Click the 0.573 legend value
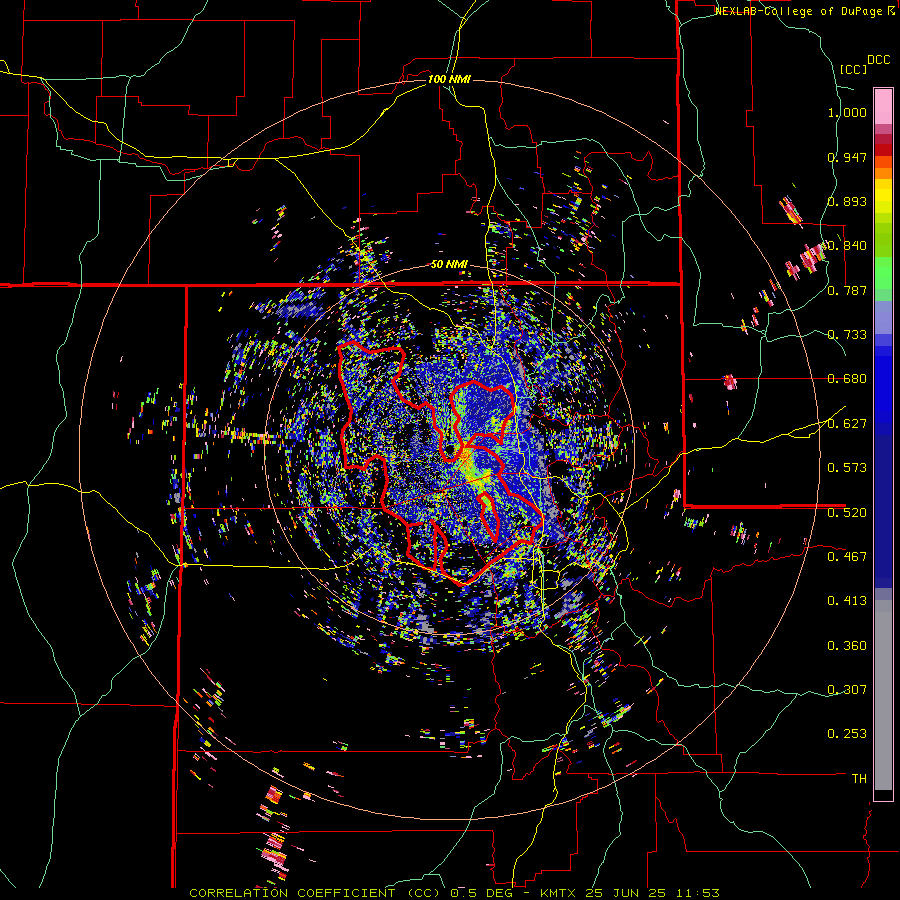The height and width of the screenshot is (900, 900). [x=847, y=468]
